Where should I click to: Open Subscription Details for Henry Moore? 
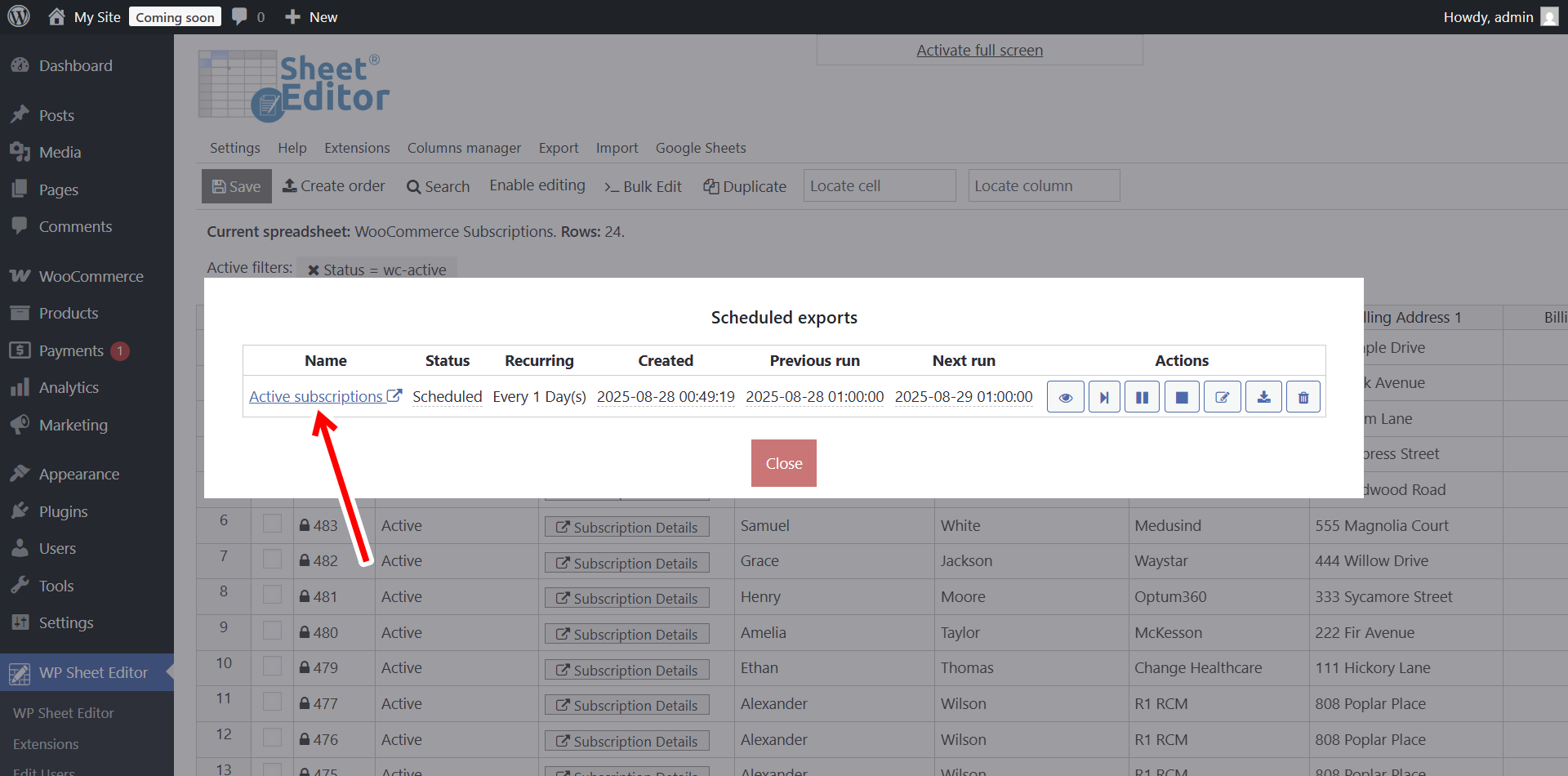tap(627, 598)
